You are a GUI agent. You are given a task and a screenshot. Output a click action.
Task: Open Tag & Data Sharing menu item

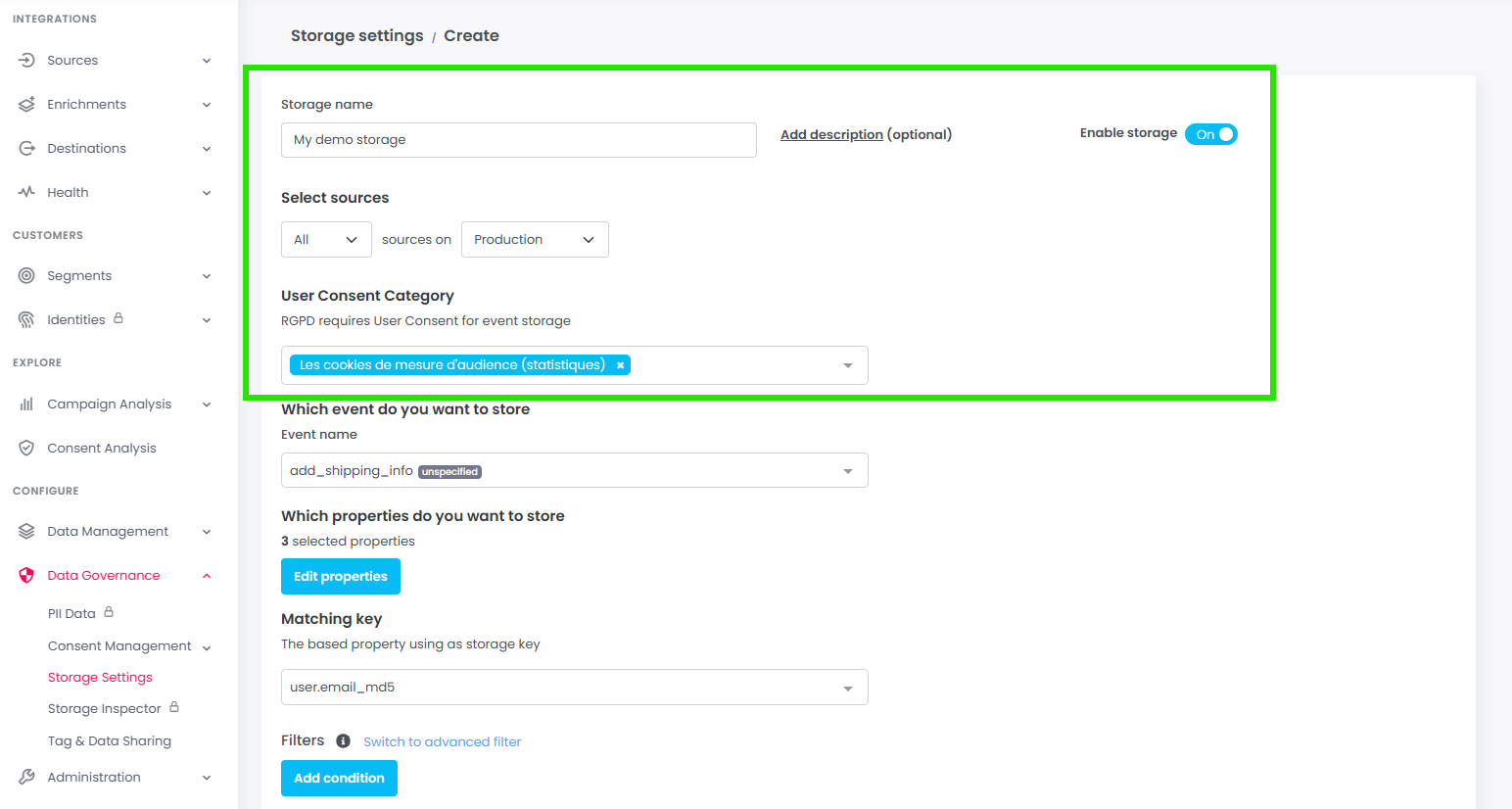(110, 741)
